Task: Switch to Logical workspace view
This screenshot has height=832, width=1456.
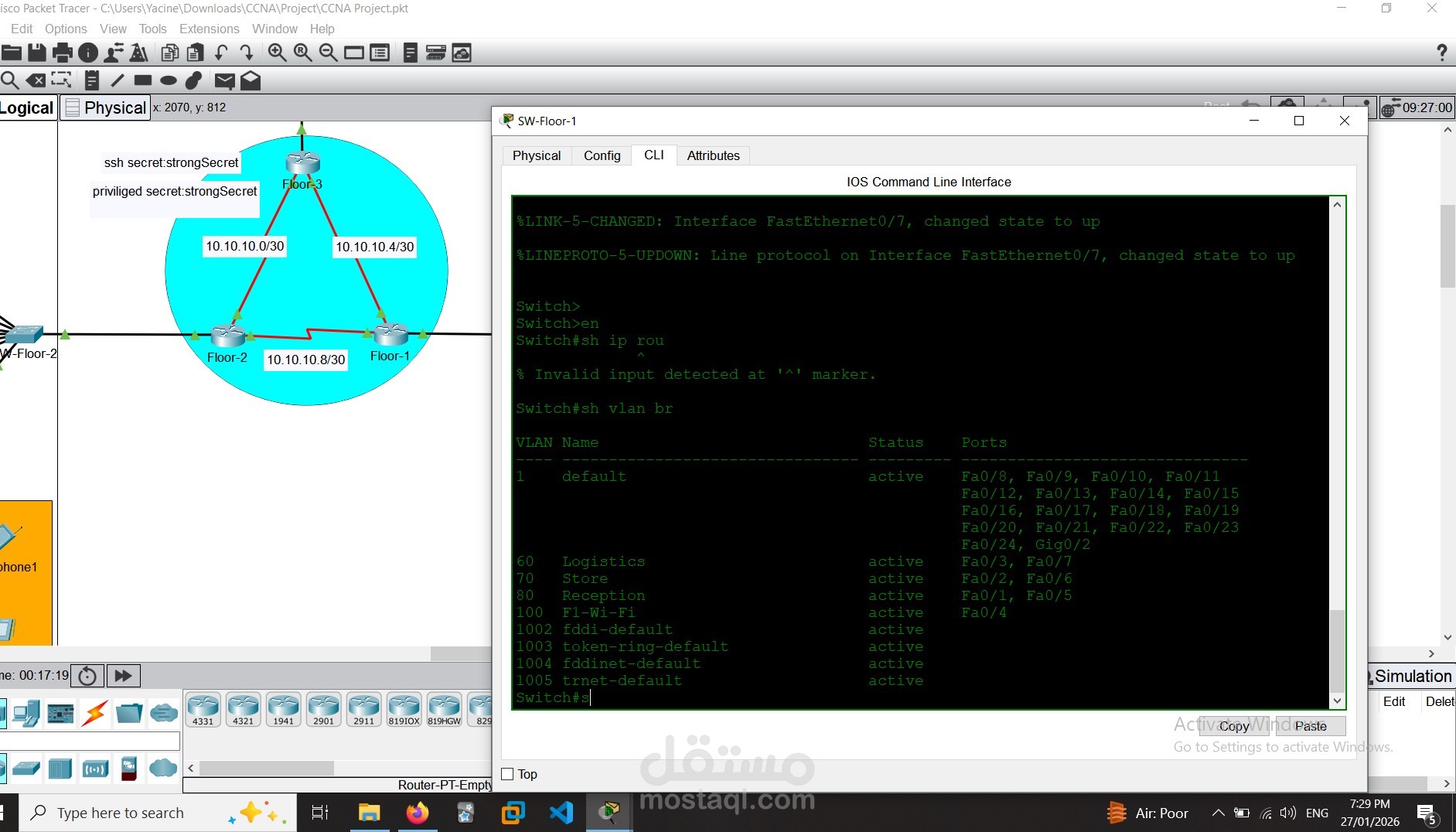Action: click(x=27, y=107)
